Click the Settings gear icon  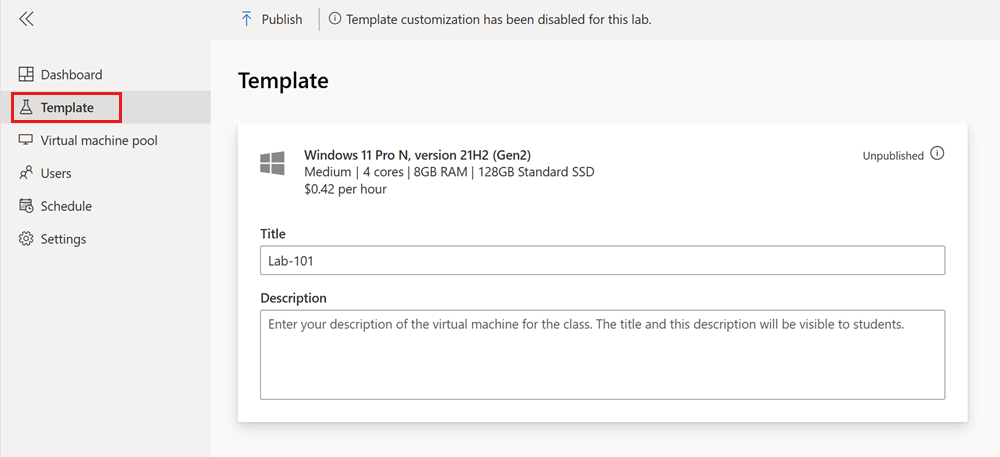(27, 239)
